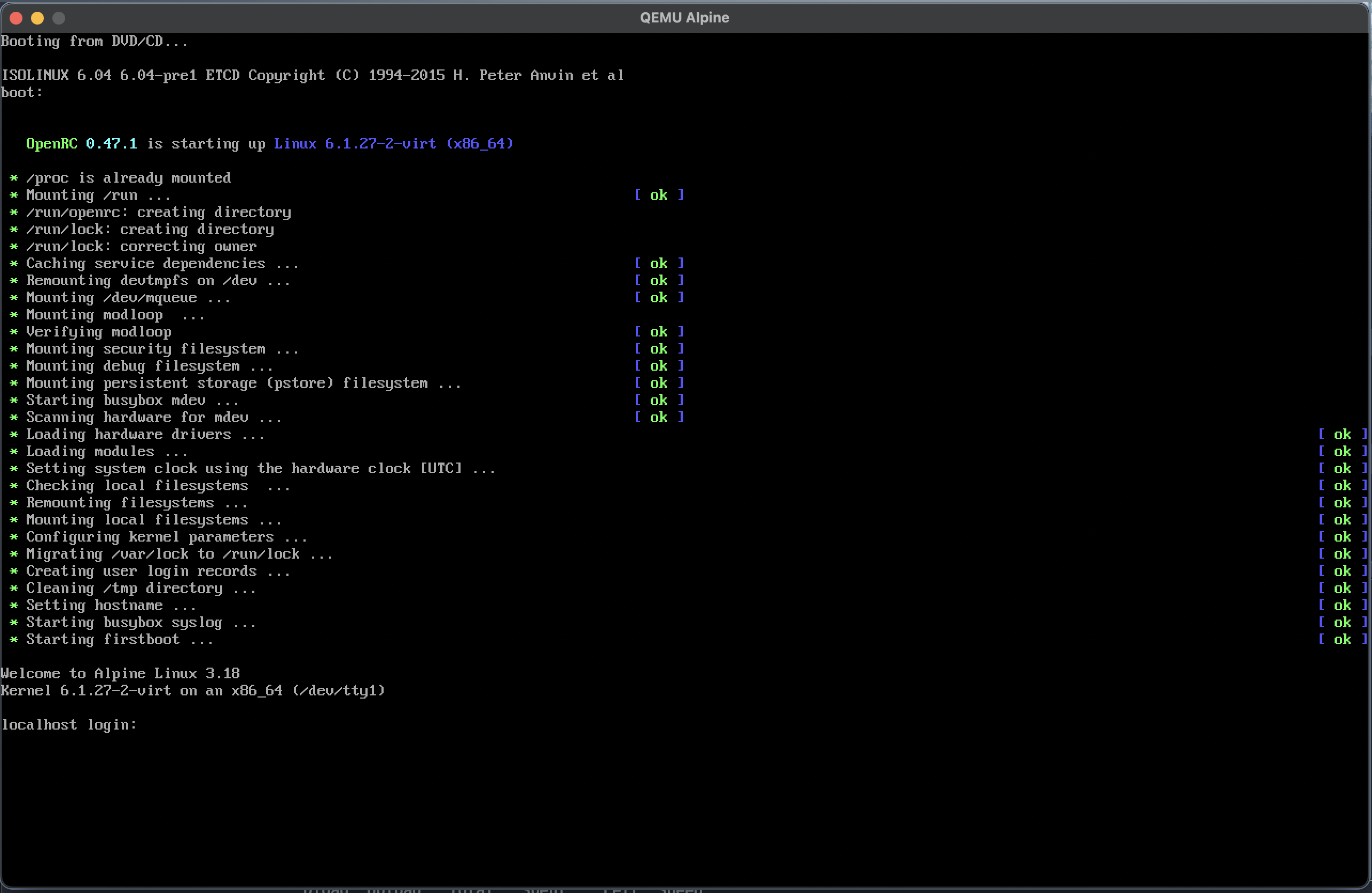Click '/proc is already mounted' line
The image size is (1372, 893).
point(128,178)
